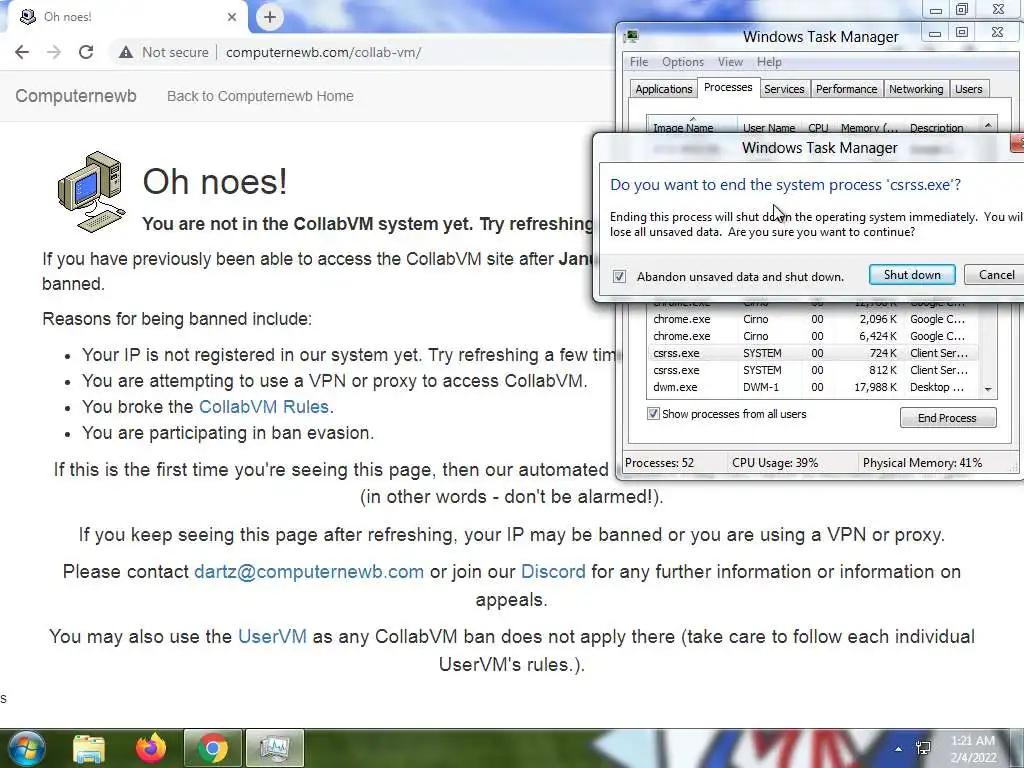Viewport: 1024px width, 768px height.
Task: Click 'CPU Usage: 39%' in status bar
Action: tap(775, 463)
